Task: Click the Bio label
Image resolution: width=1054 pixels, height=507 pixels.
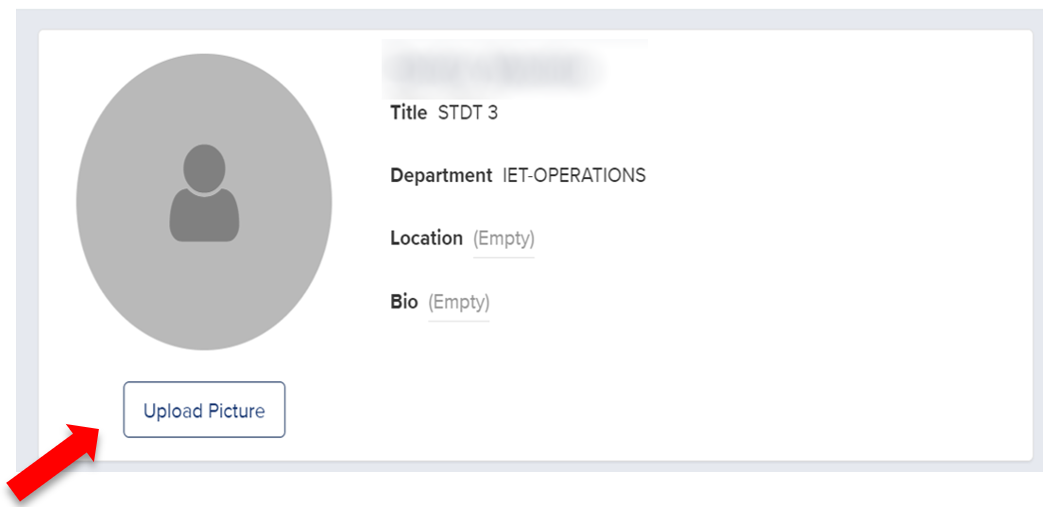Action: [x=404, y=302]
